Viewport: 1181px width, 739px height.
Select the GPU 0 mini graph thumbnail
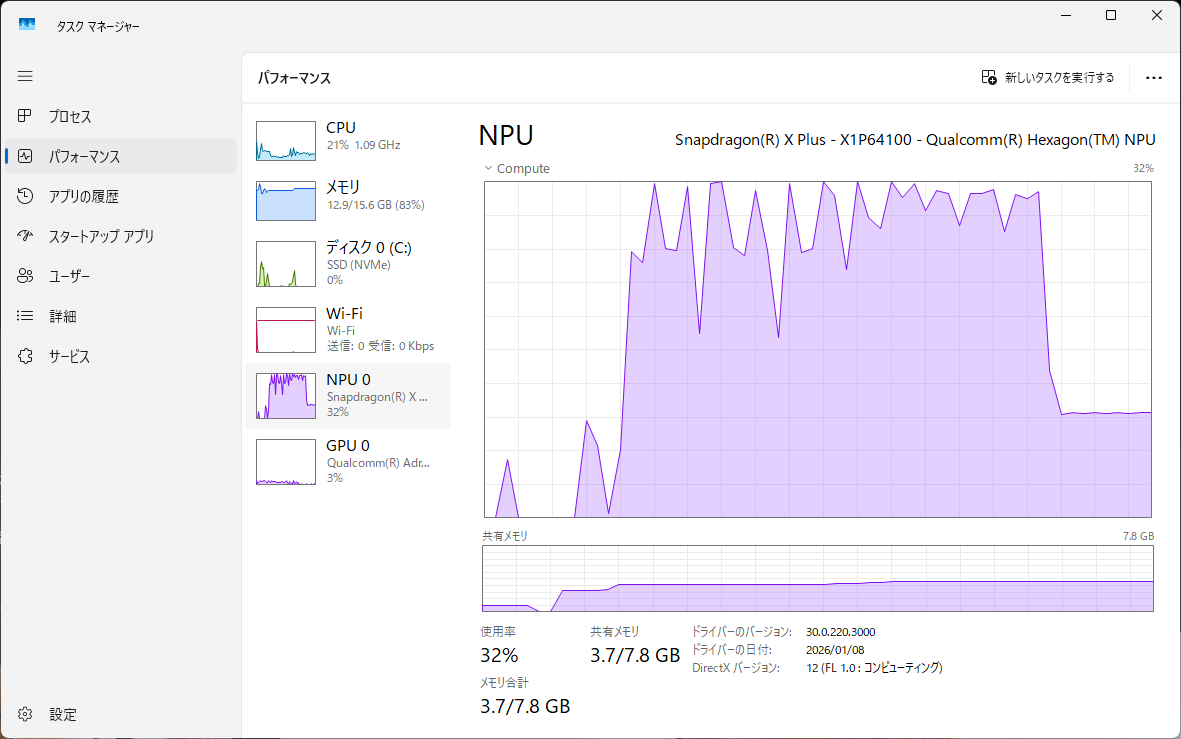click(x=285, y=462)
